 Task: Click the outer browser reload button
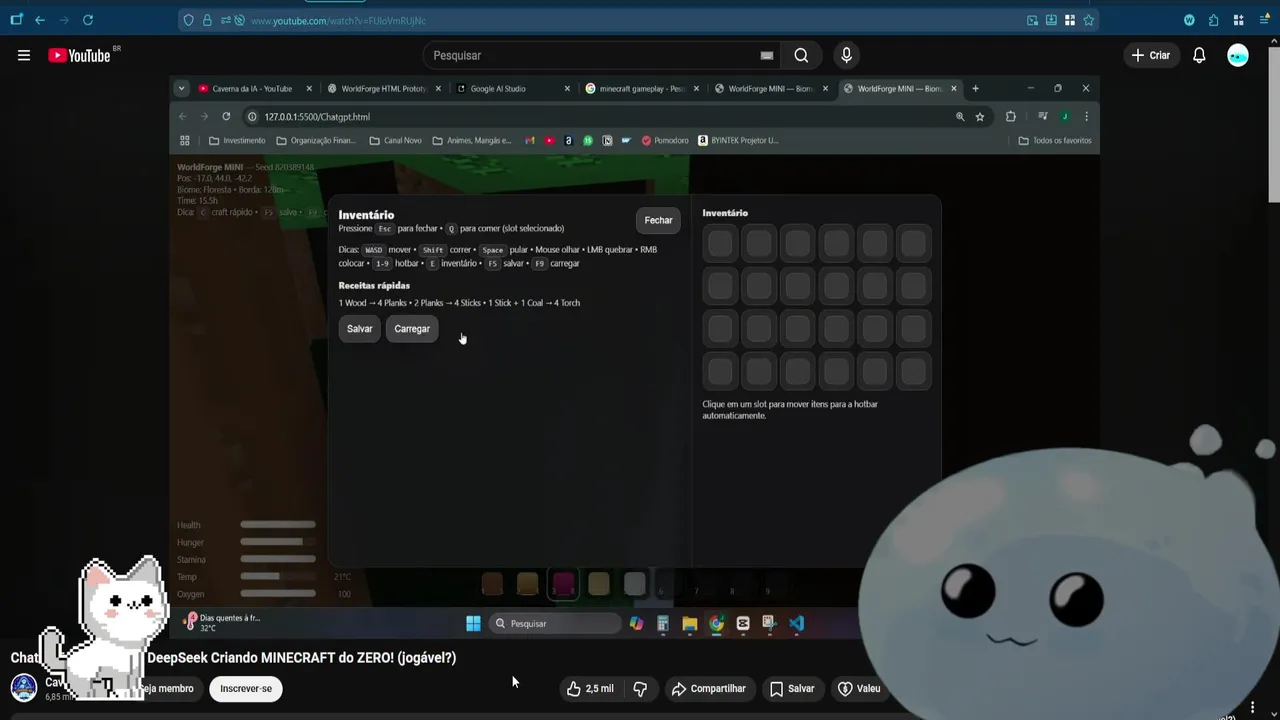coord(88,20)
